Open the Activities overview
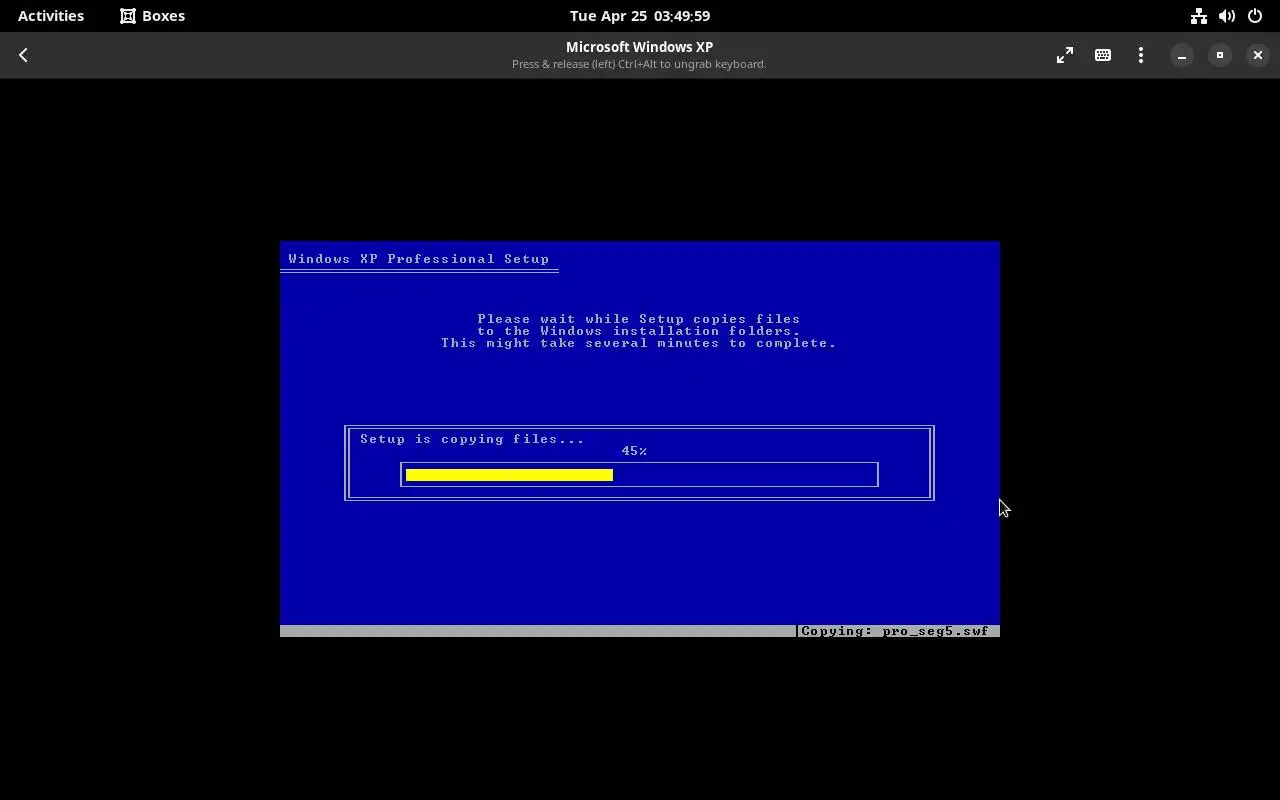The height and width of the screenshot is (800, 1280). 51,16
